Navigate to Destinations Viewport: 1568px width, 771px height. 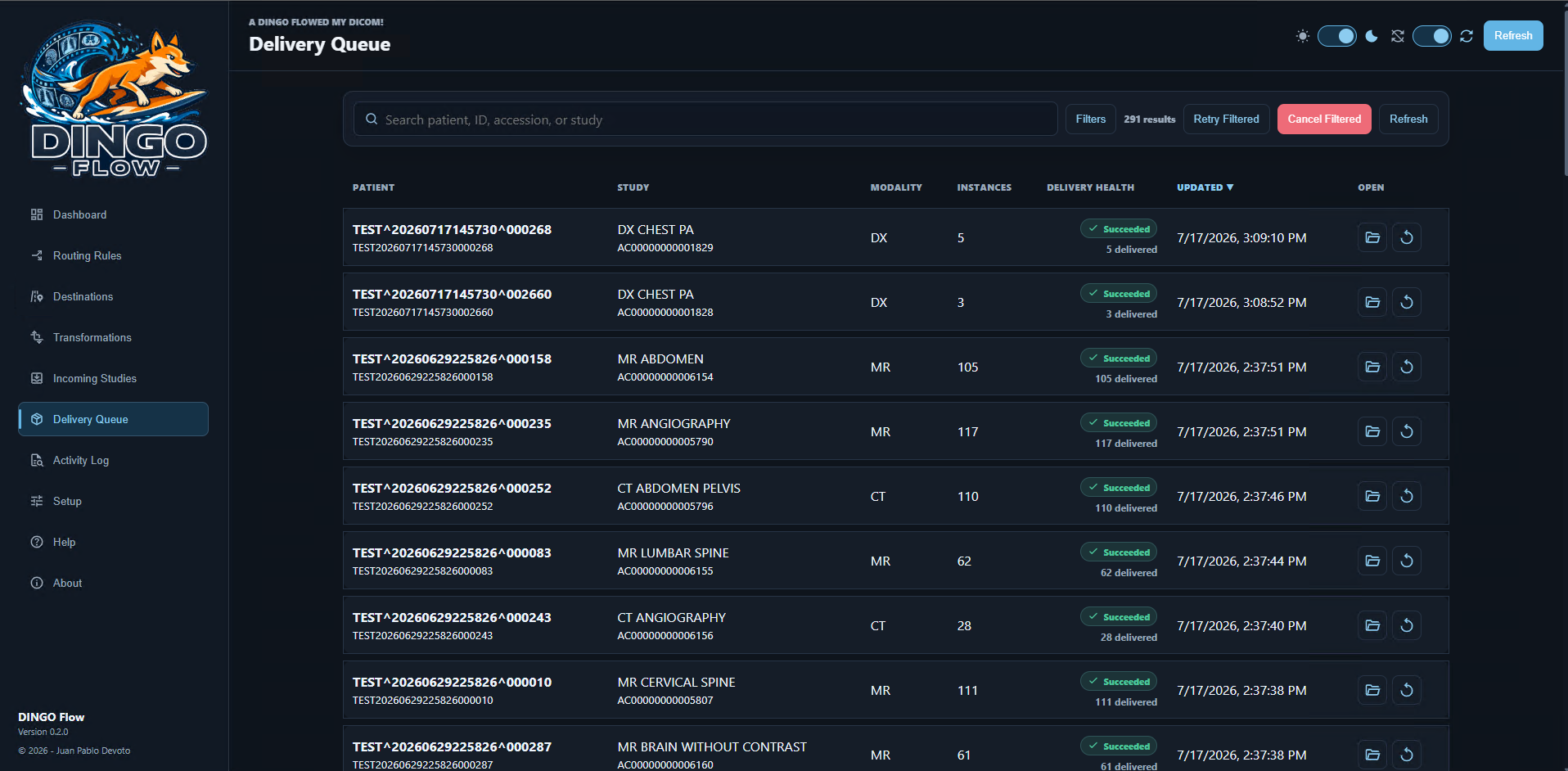coord(113,296)
